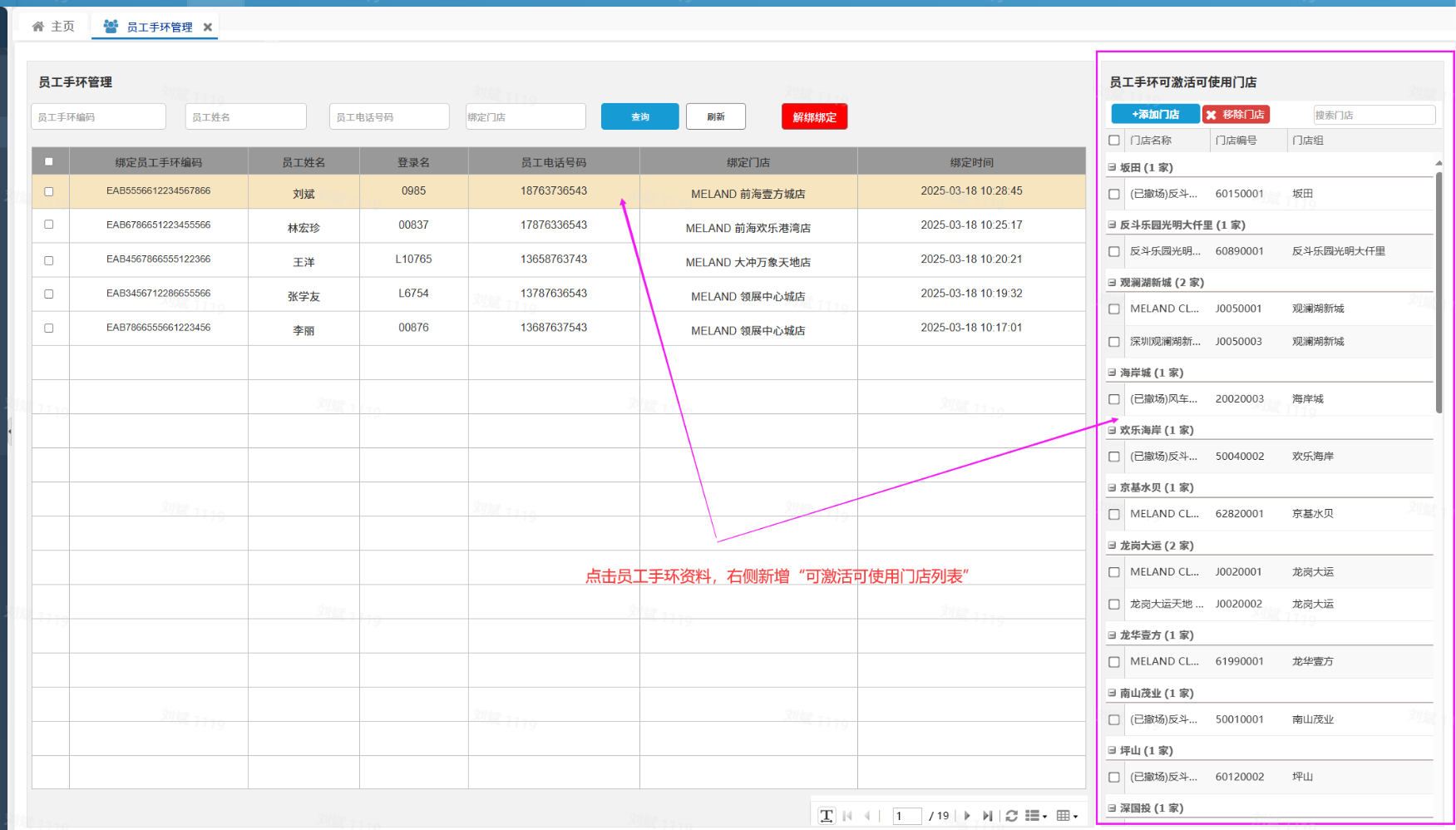Viewport: 1456px width, 830px height.
Task: Collapse the 龙岗大运 store group
Action: tap(1112, 546)
